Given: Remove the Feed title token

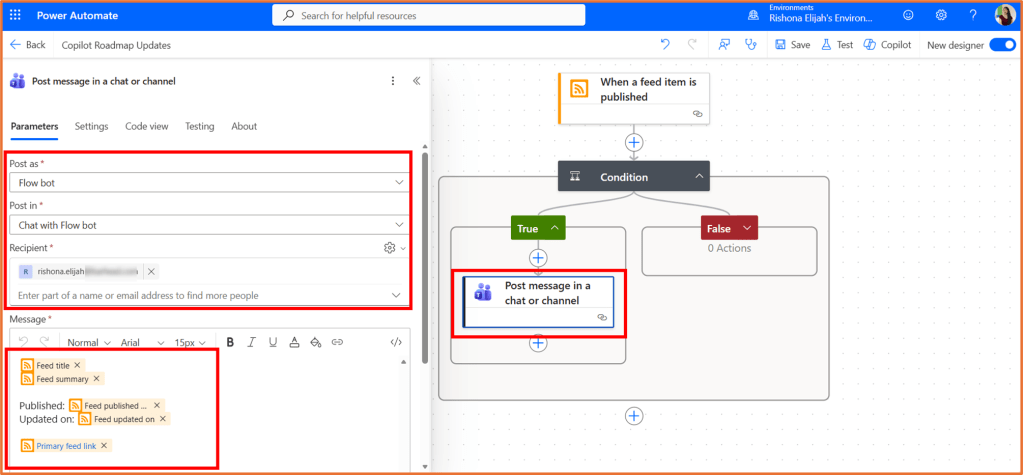Looking at the screenshot, I should (77, 365).
